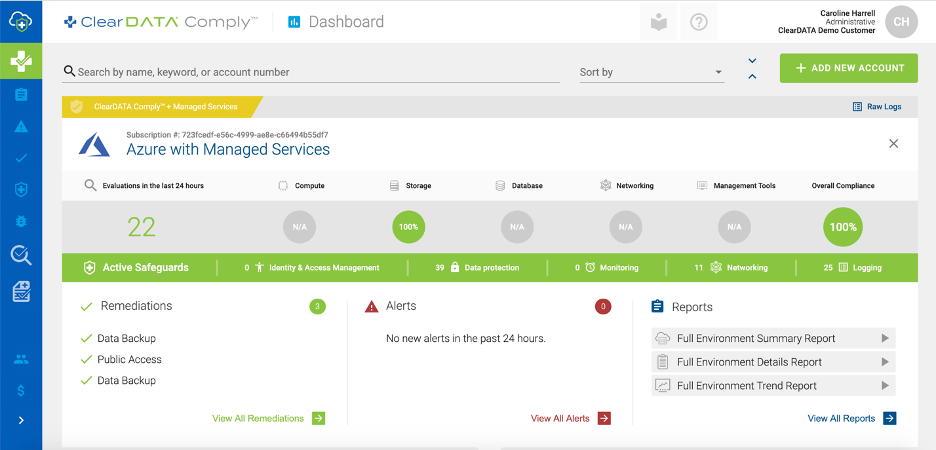Click the Alerts count badge 0
This screenshot has width=936, height=450.
pyautogui.click(x=603, y=307)
